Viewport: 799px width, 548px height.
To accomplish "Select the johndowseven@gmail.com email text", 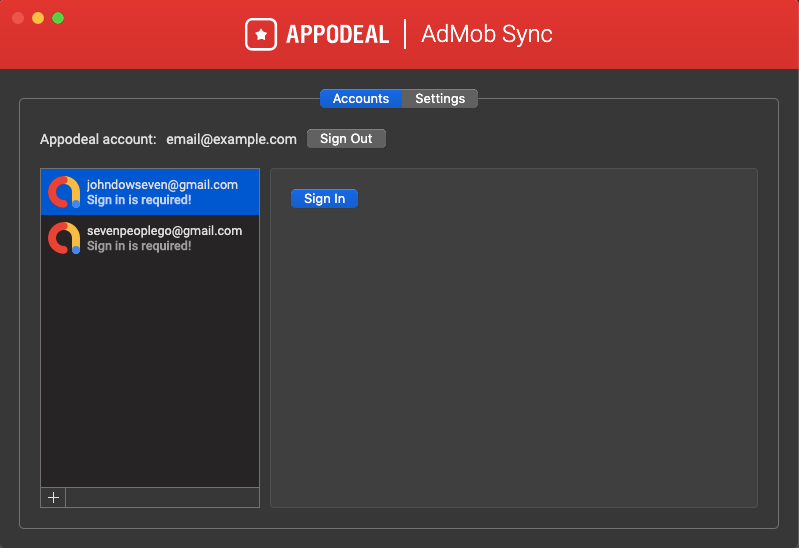I will 162,185.
